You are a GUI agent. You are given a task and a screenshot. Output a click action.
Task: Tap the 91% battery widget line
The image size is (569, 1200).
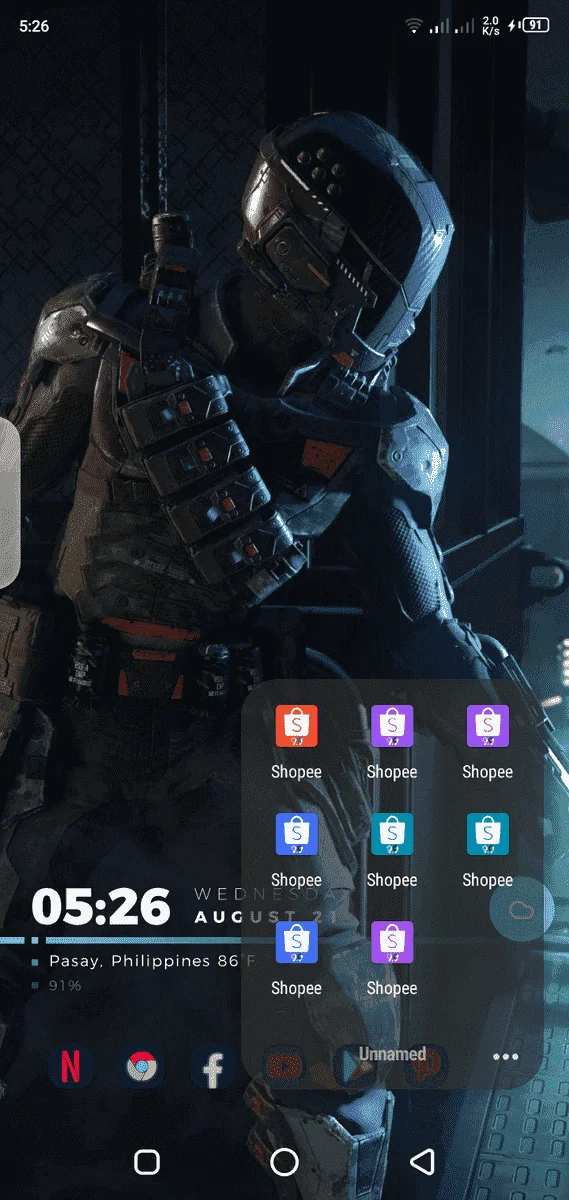click(x=65, y=985)
